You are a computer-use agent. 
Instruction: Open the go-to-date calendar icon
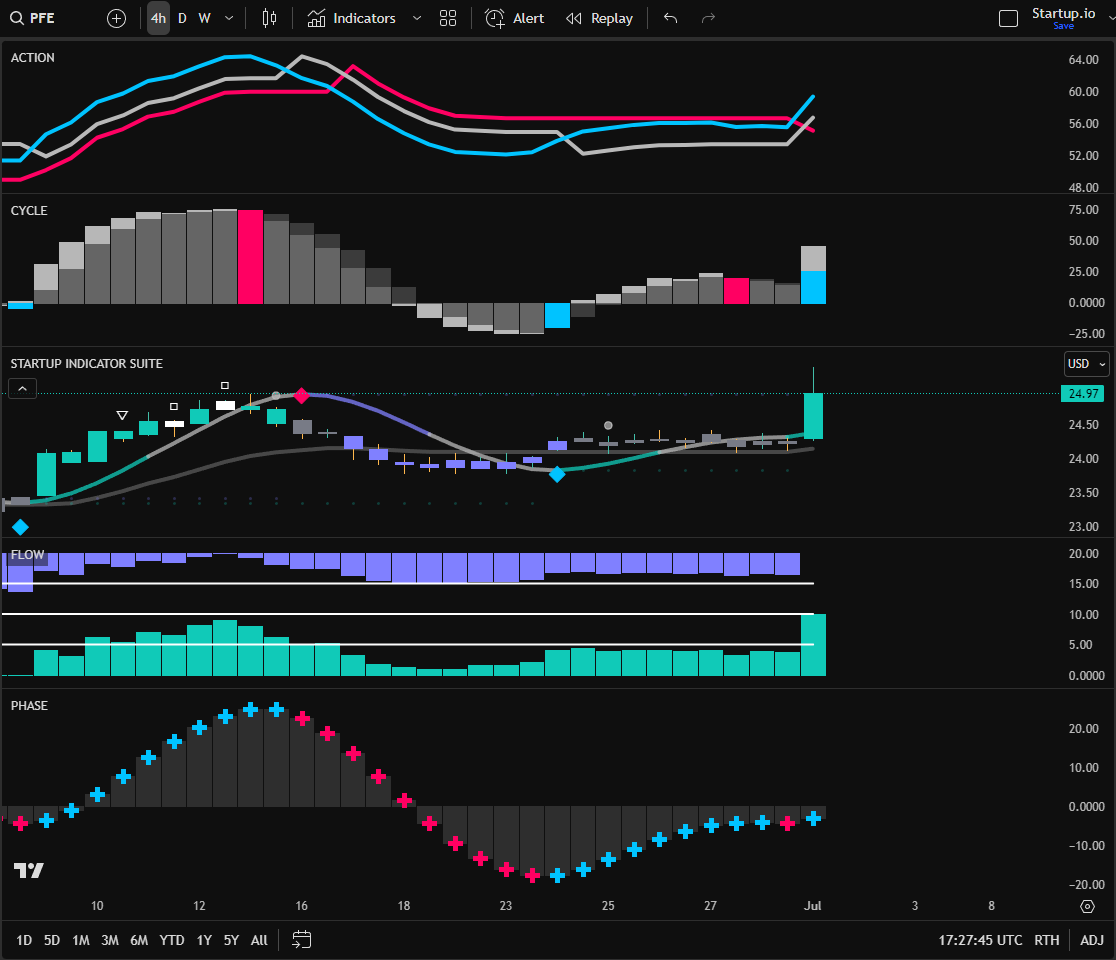click(x=301, y=940)
